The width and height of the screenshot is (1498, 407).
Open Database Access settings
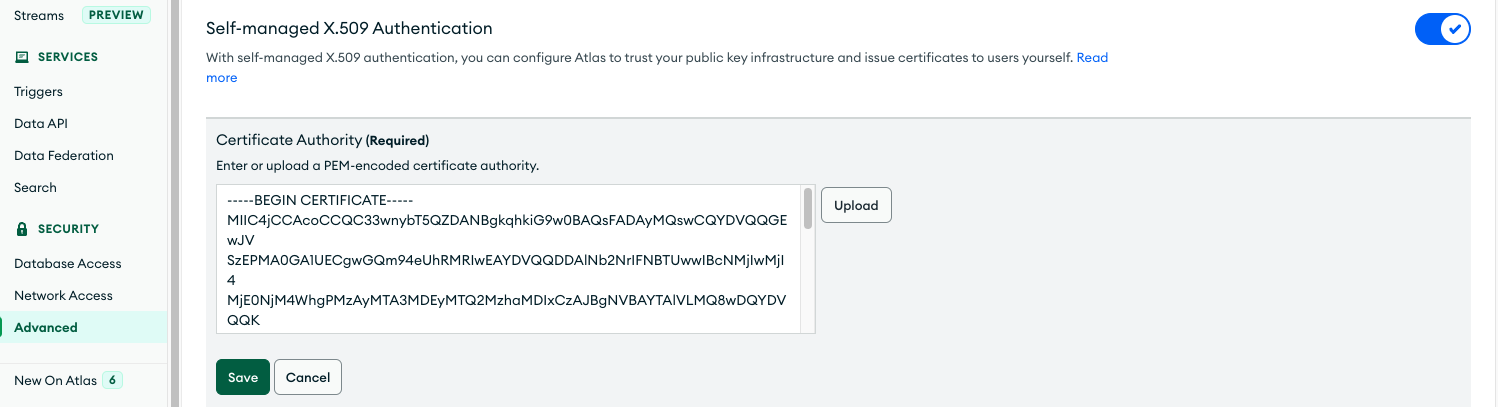click(68, 263)
